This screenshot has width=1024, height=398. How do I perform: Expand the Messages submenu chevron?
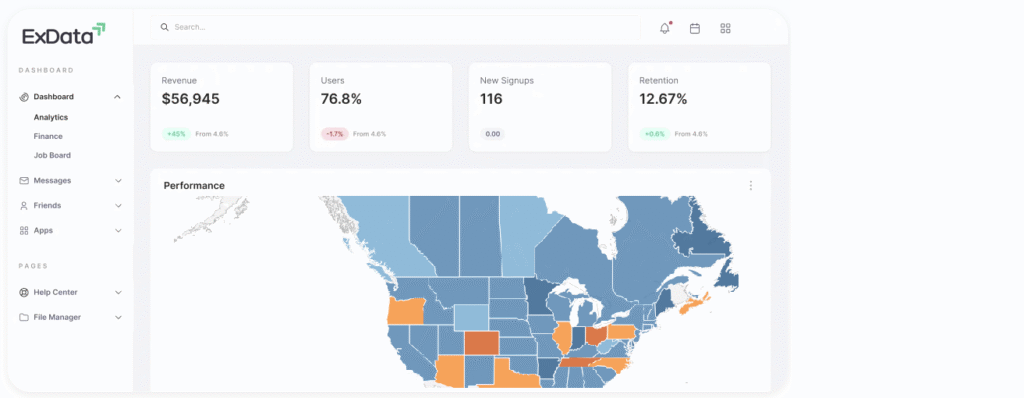click(x=118, y=180)
